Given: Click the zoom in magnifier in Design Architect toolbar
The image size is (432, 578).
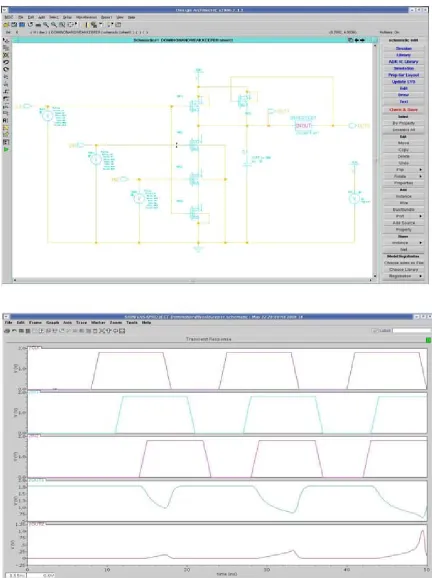Looking at the screenshot, I should click(x=46, y=25).
